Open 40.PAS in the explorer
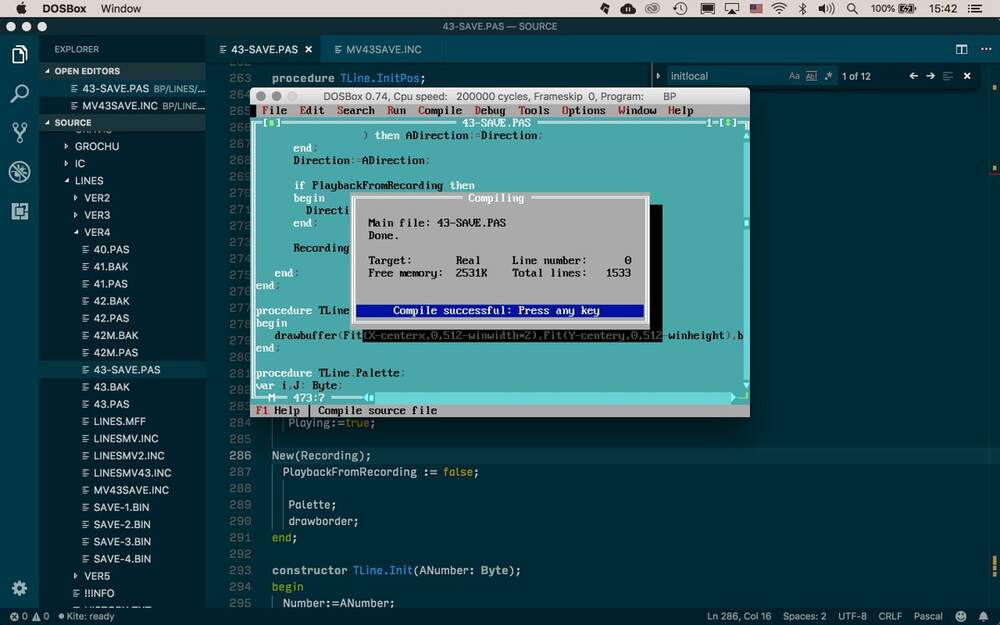Image resolution: width=1000 pixels, height=625 pixels. click(123, 249)
